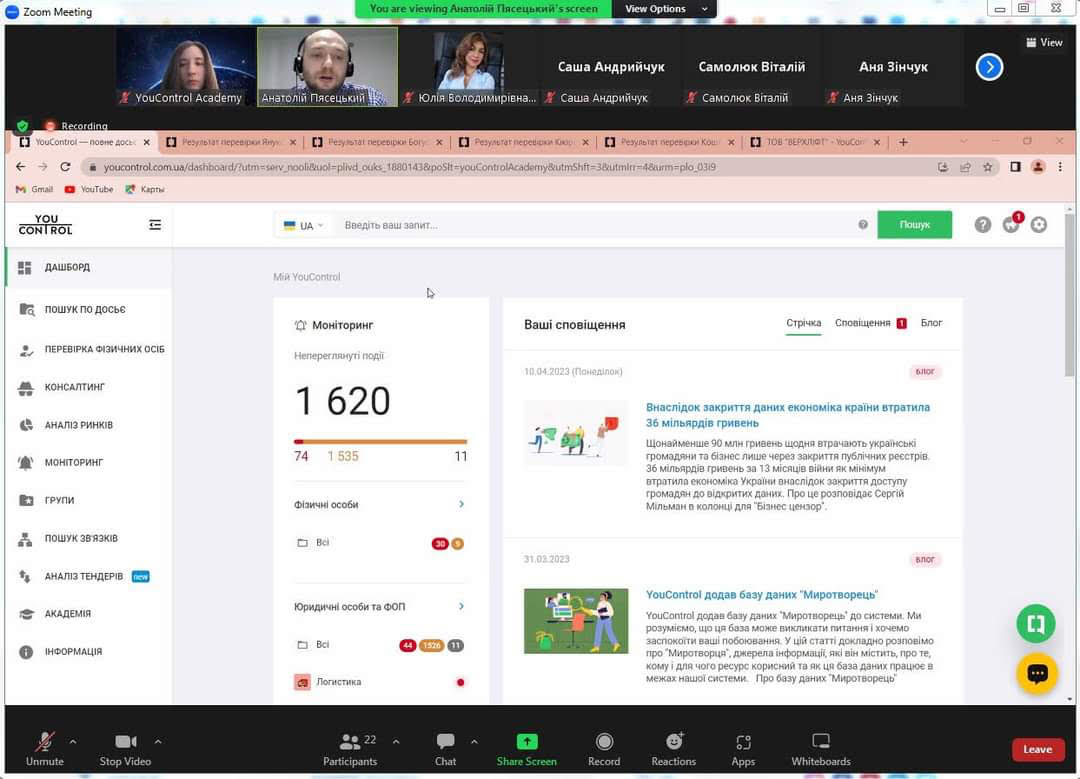Click the Інформація info icon

click(x=26, y=652)
